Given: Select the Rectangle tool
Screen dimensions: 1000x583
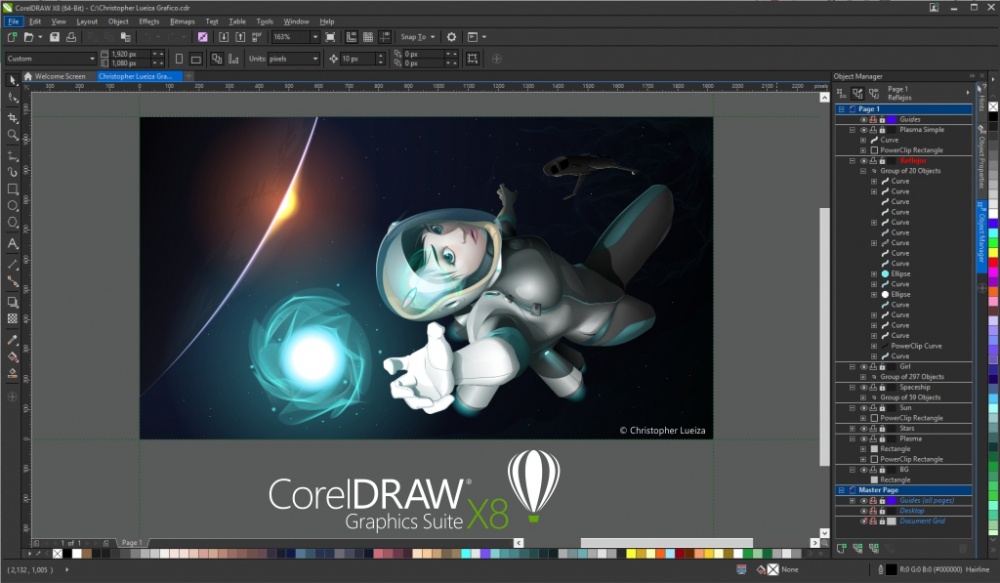Looking at the screenshot, I should tap(12, 189).
